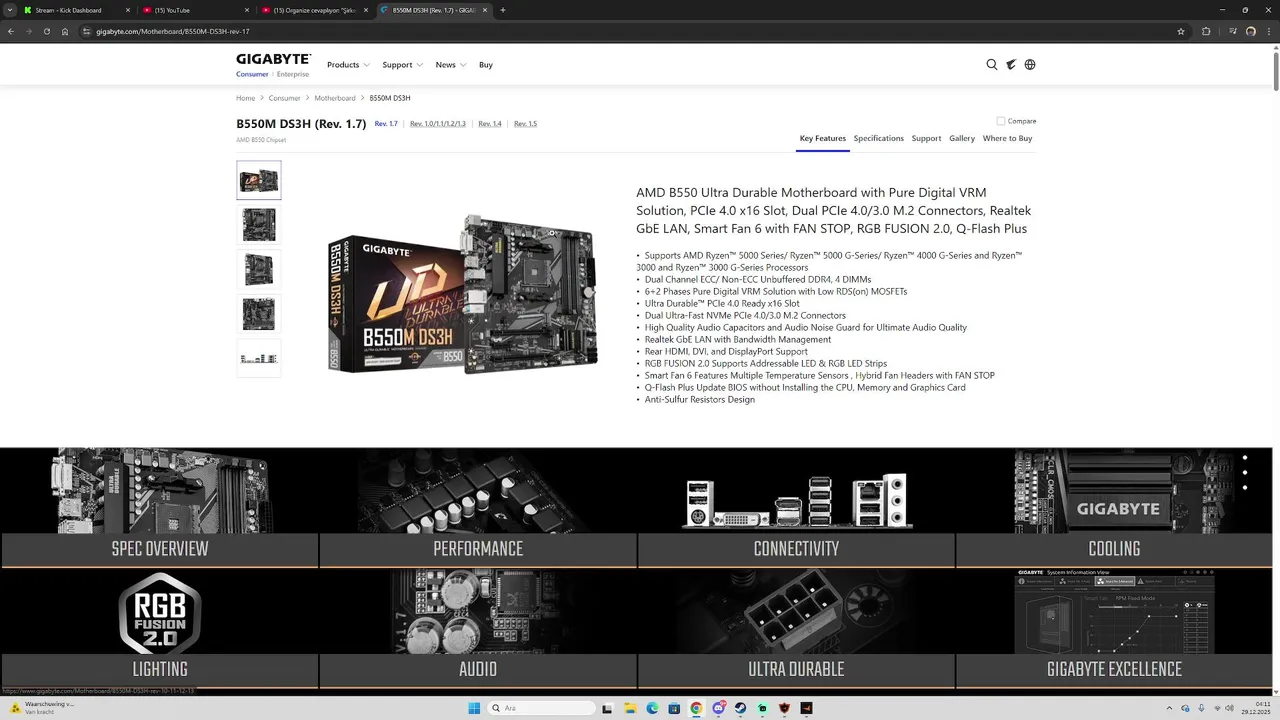
Task: Open the COOLING tile
Action: coord(1114,507)
